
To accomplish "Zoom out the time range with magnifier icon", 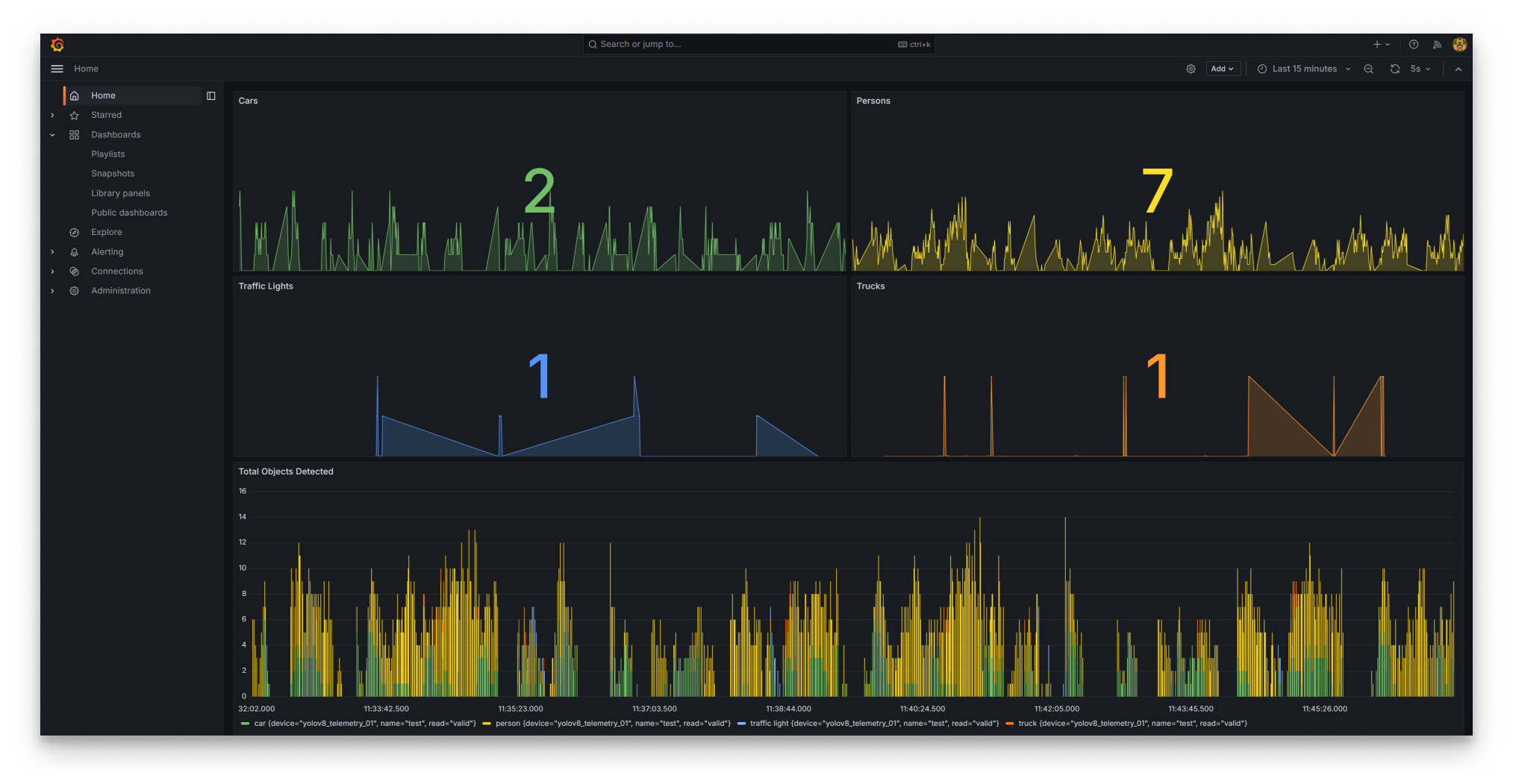I will 1368,68.
